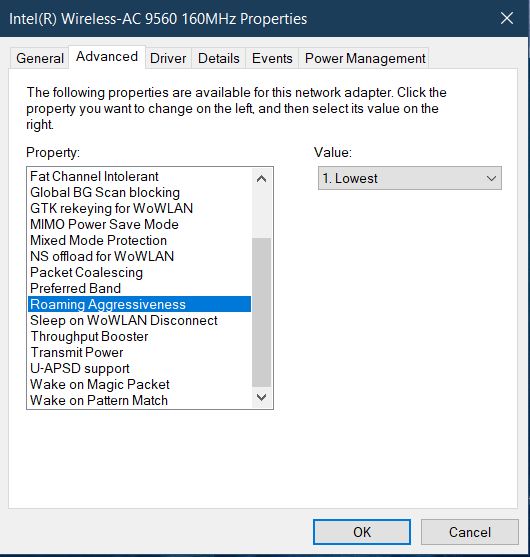
Task: Switch to the General tab
Action: (40, 58)
